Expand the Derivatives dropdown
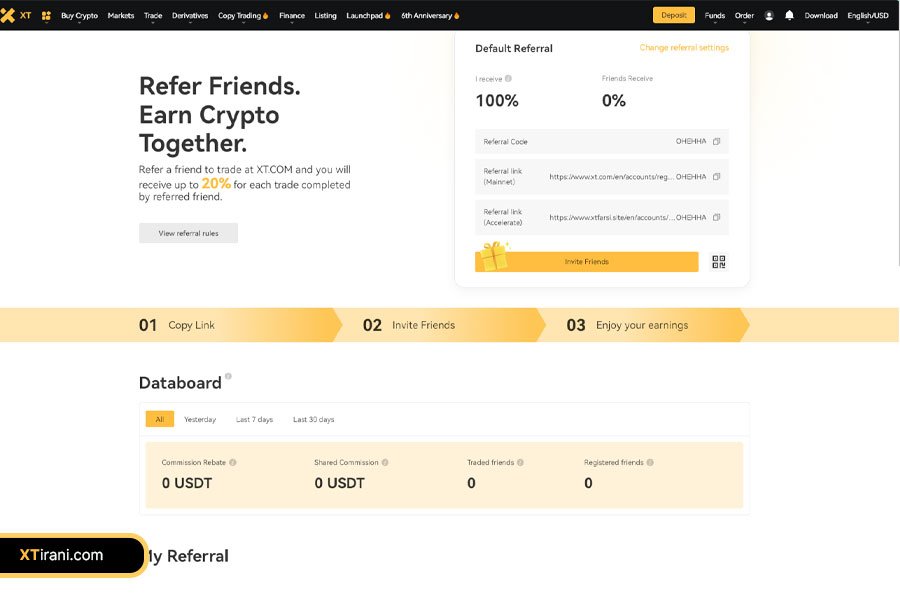This screenshot has width=900, height=600. 190,16
